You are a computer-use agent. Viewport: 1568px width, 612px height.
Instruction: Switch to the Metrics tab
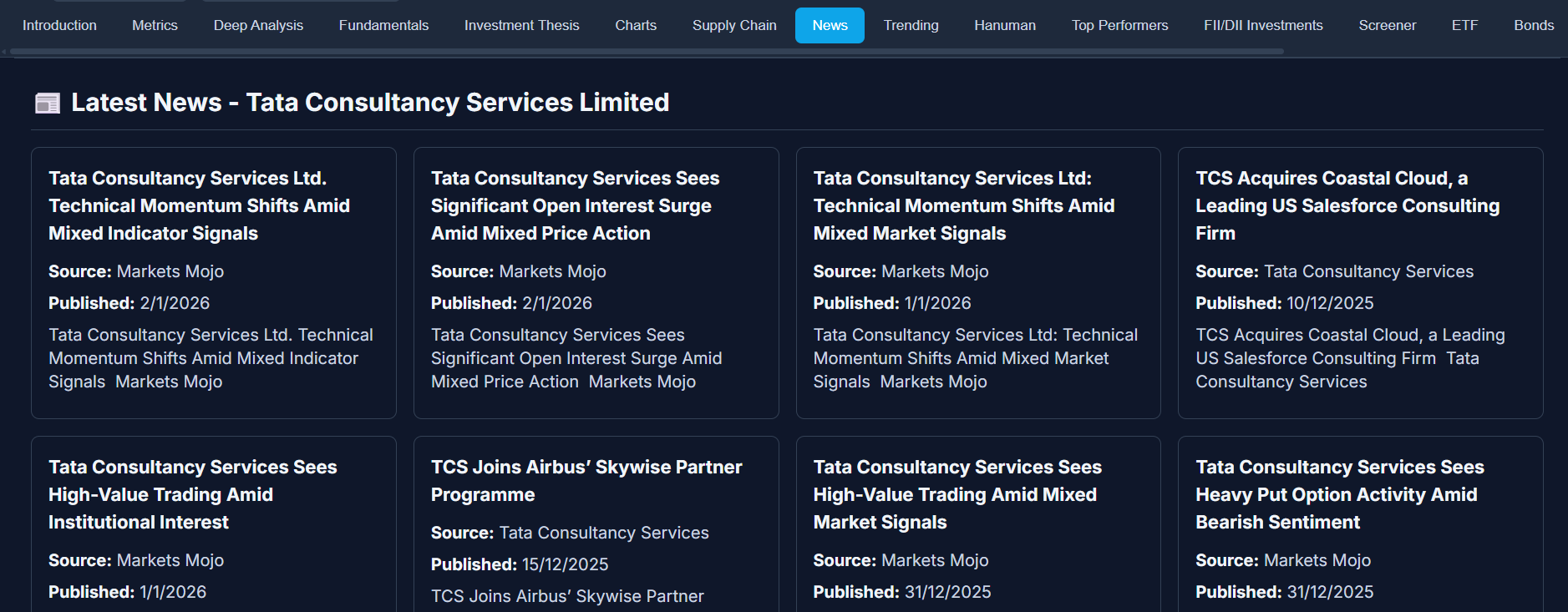[x=155, y=25]
